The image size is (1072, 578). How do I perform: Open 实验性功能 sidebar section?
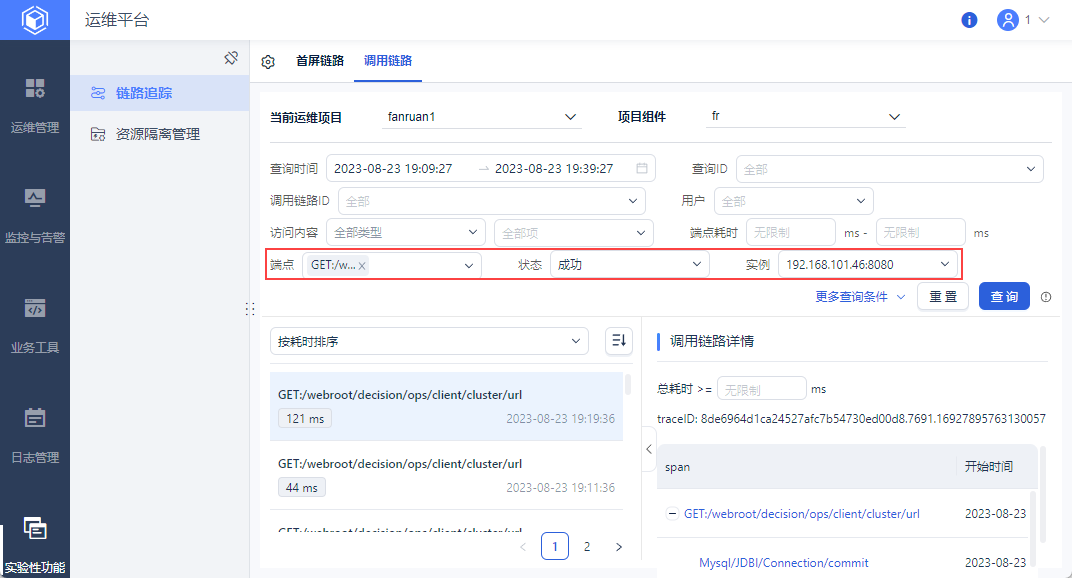point(35,545)
